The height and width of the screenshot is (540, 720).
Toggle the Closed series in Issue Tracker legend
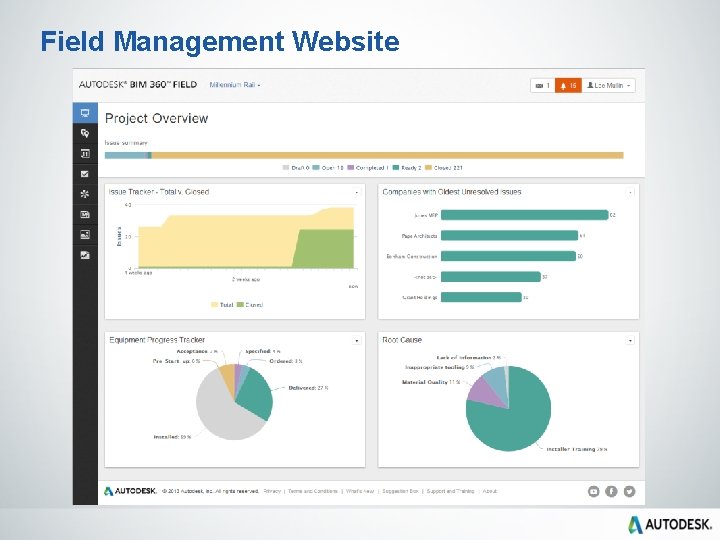pos(250,304)
